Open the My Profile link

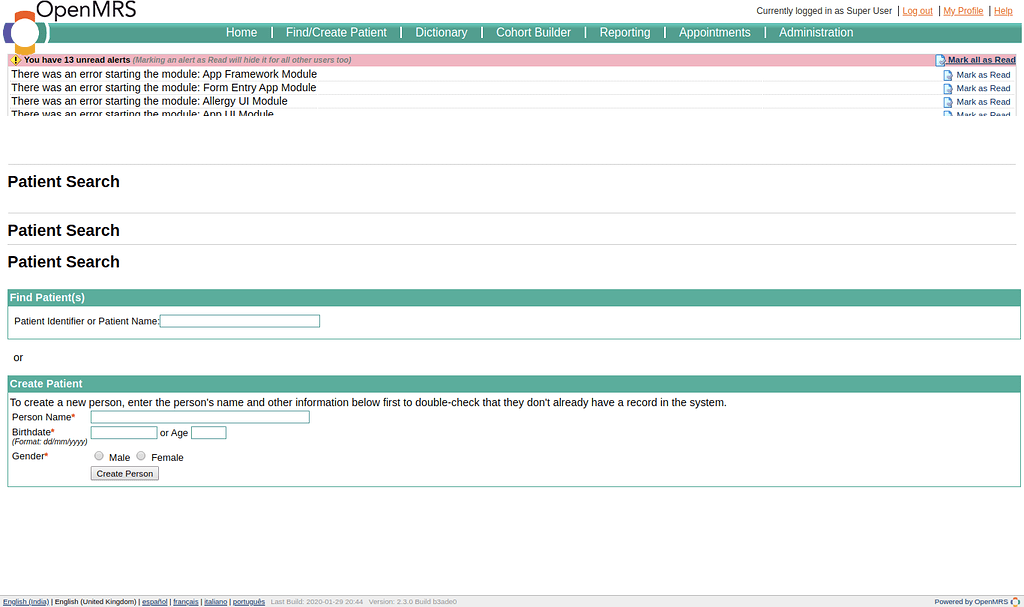(x=963, y=11)
